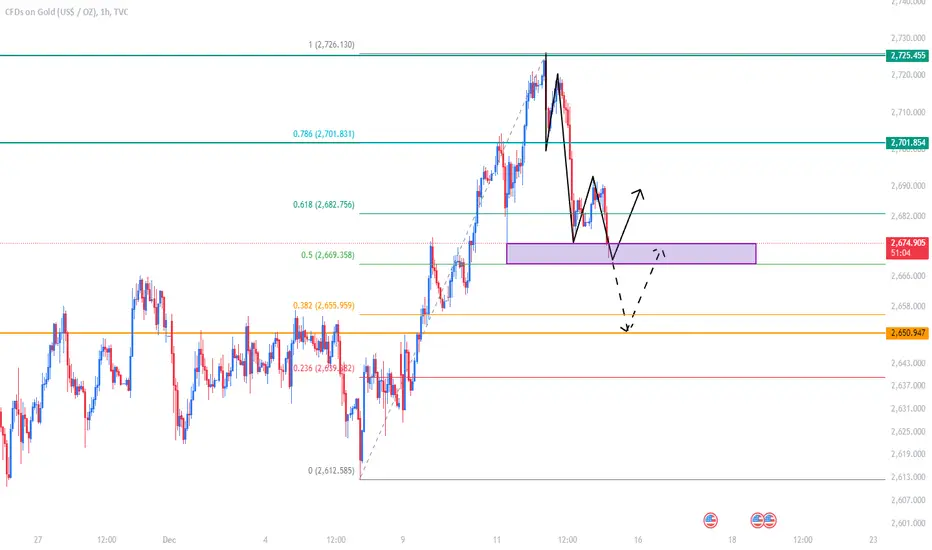This screenshot has width=932, height=550.
Task: Click the price axis value 2,601.000
Action: coord(908,523)
